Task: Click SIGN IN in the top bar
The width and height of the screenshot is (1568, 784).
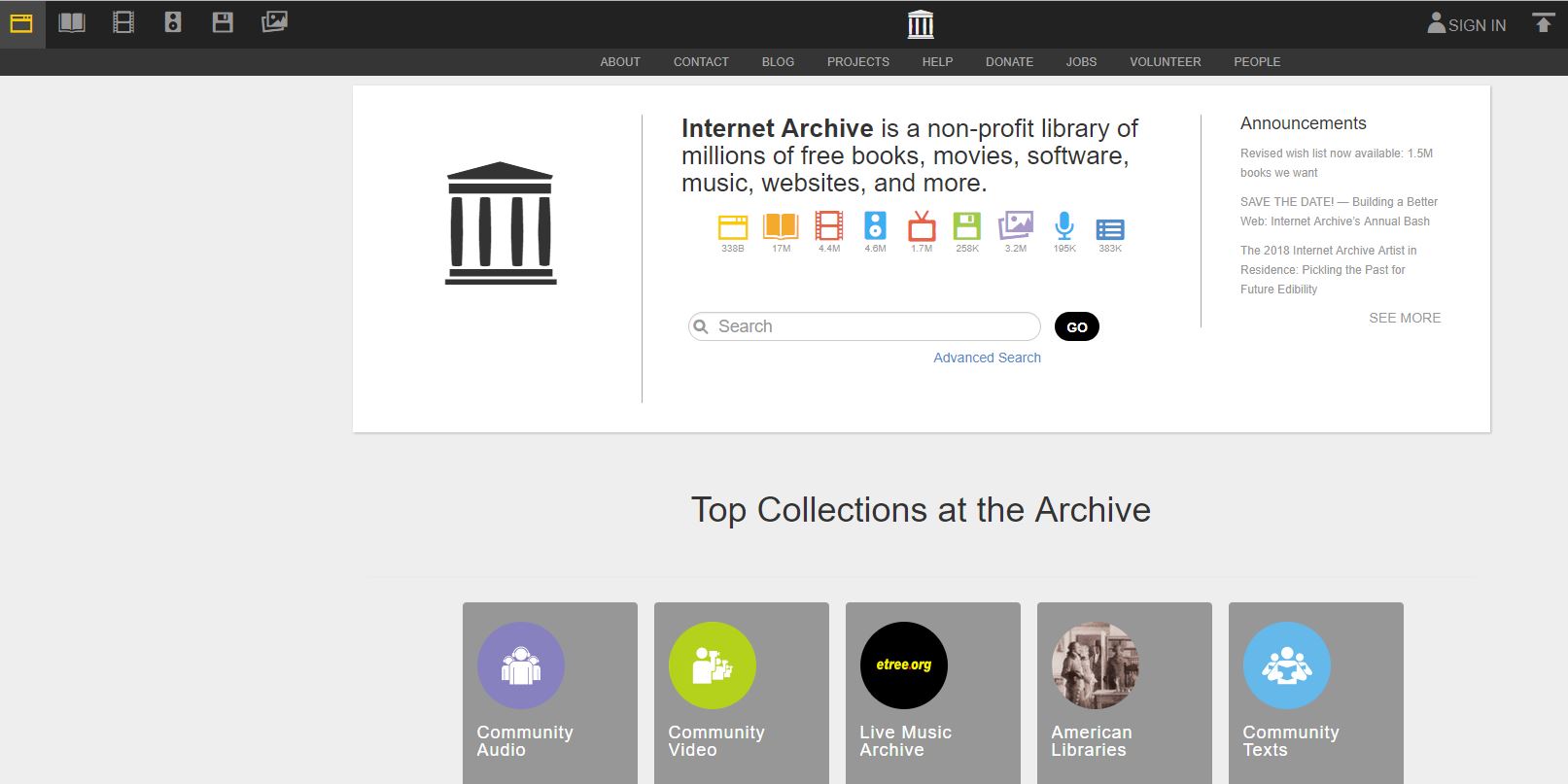Action: pos(1467,25)
